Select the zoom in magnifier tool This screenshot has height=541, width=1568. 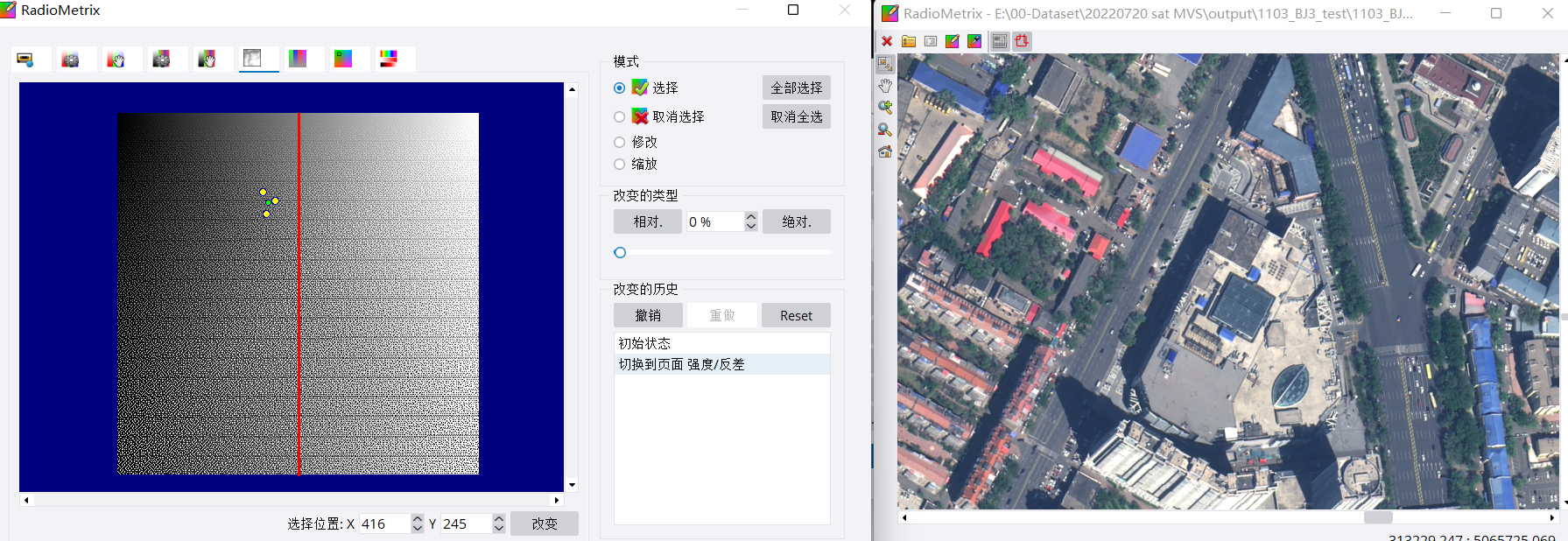pyautogui.click(x=885, y=108)
